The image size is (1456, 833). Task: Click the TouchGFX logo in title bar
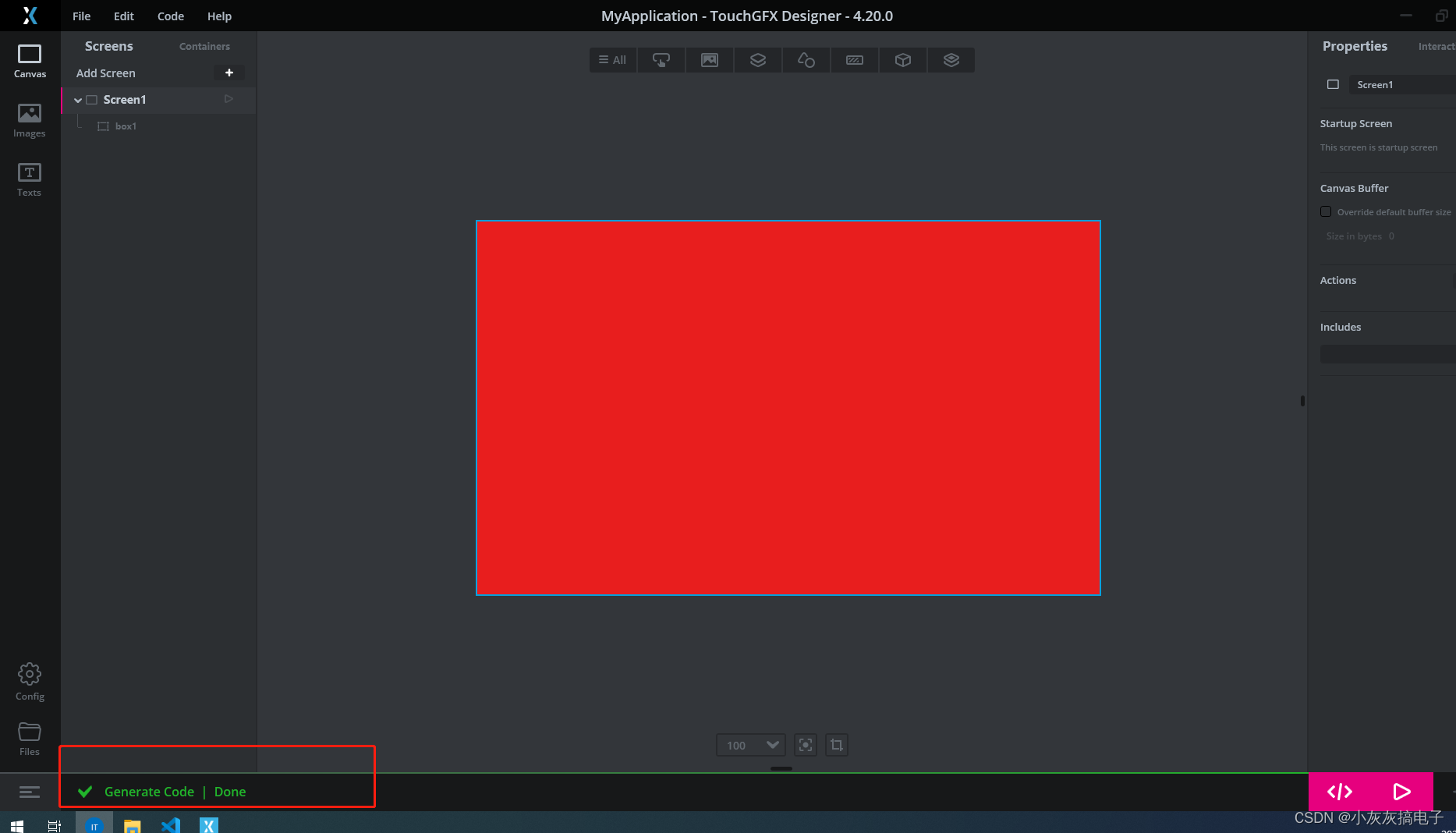coord(30,16)
